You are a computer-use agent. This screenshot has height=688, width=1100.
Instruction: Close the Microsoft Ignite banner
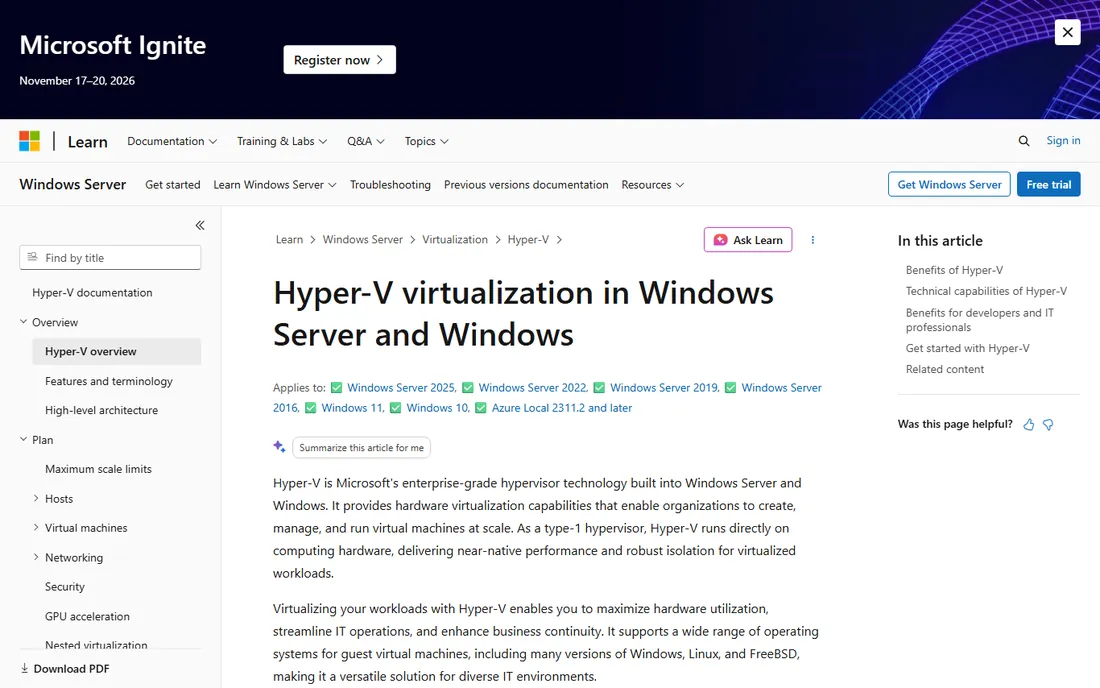pyautogui.click(x=1067, y=32)
